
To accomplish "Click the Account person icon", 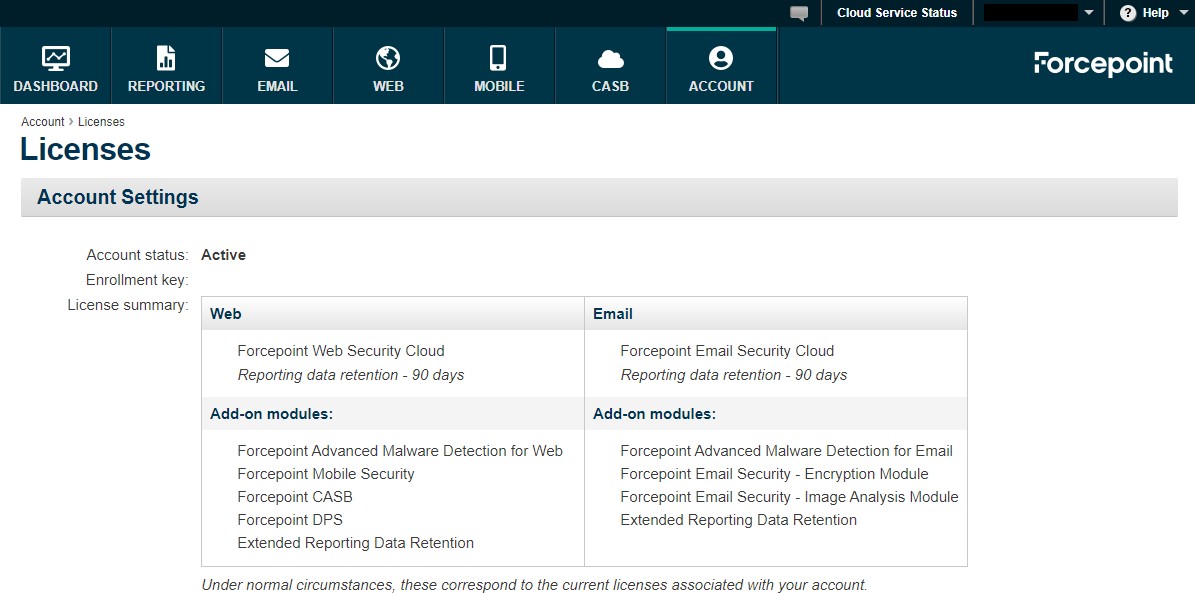I will pos(720,58).
